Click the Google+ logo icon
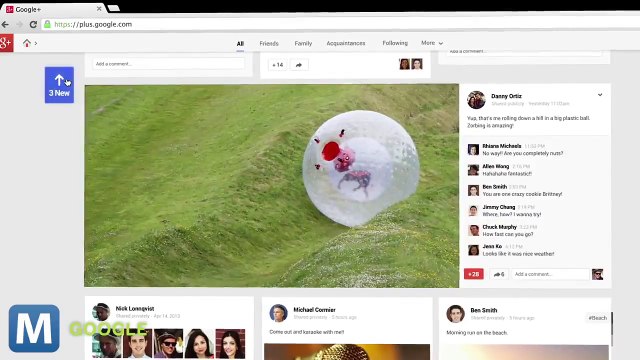Viewport: 640px width, 360px height. tap(6, 43)
